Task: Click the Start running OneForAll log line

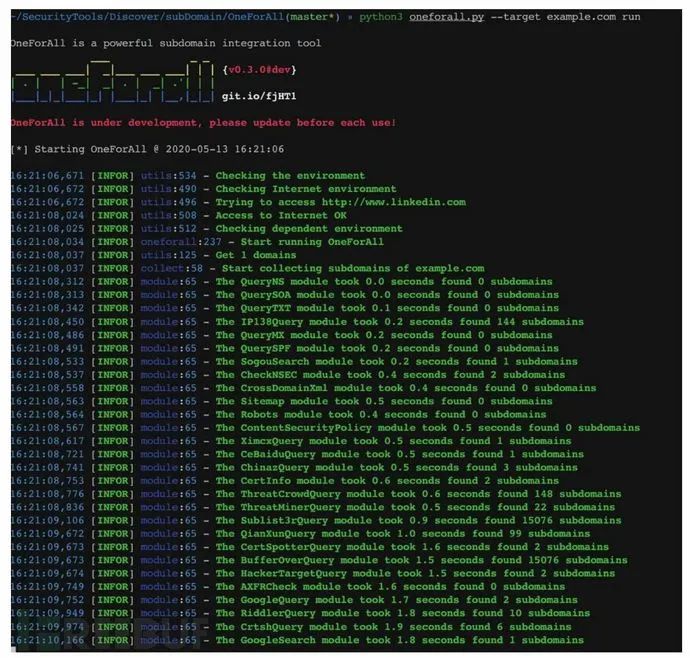Action: point(317,241)
